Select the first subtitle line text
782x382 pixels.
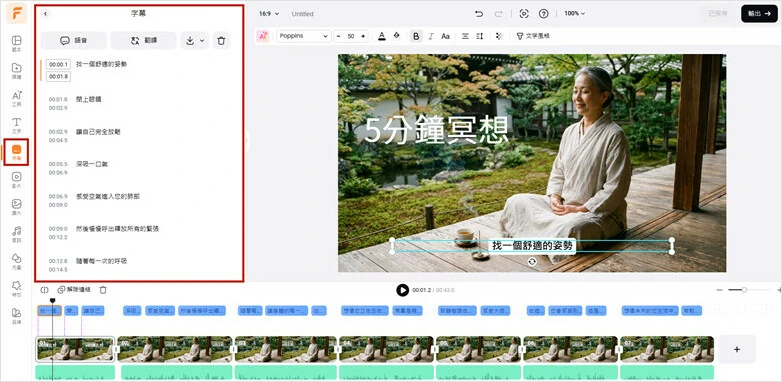click(x=102, y=64)
